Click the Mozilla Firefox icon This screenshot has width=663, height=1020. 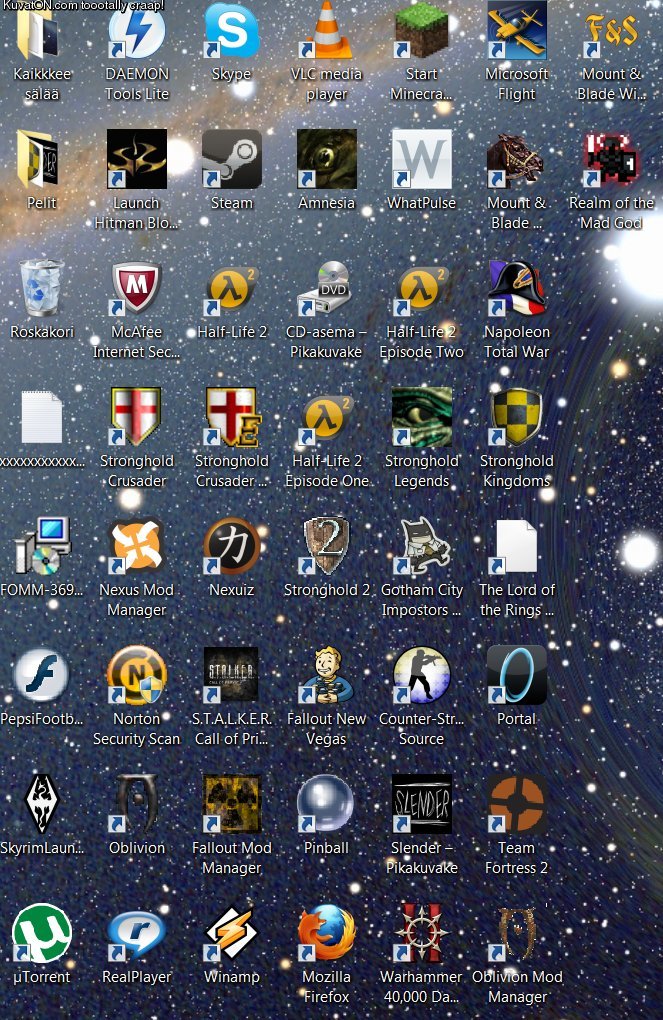326,934
